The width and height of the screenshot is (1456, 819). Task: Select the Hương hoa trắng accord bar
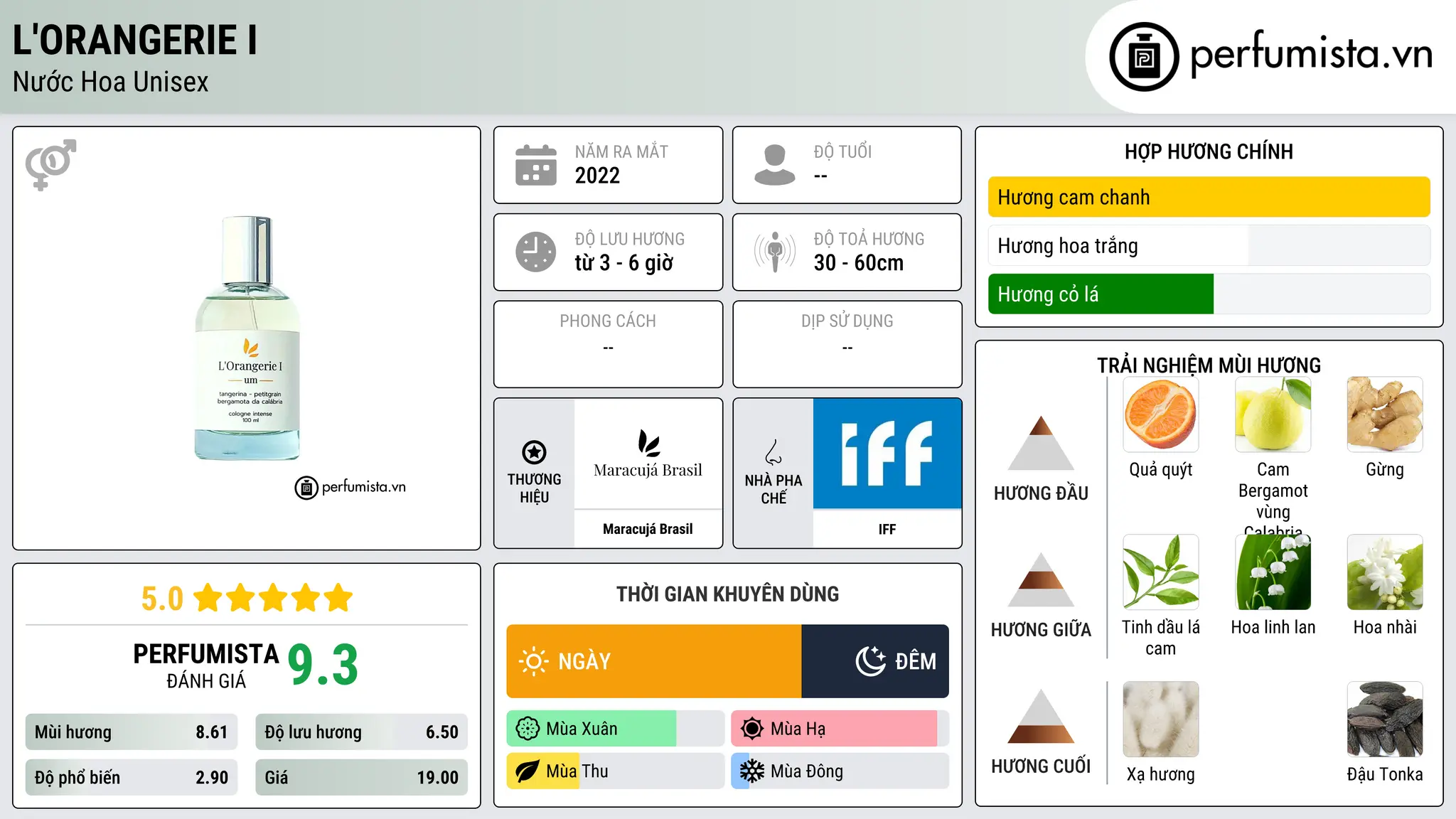[1209, 245]
